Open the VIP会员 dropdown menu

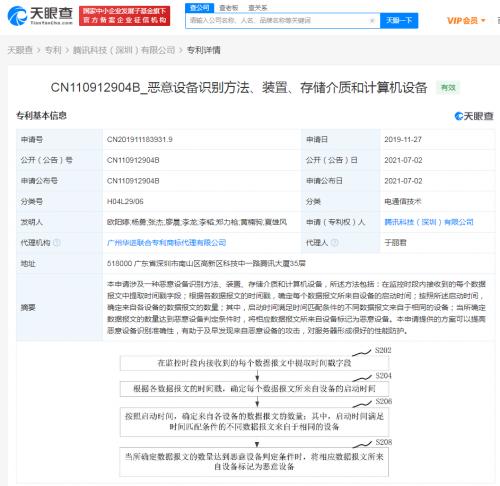coord(466,21)
